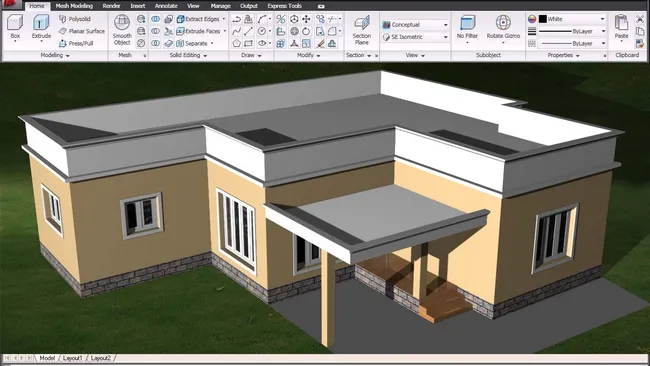
Task: Switch to the Mesh Modeling tab
Action: click(x=74, y=6)
